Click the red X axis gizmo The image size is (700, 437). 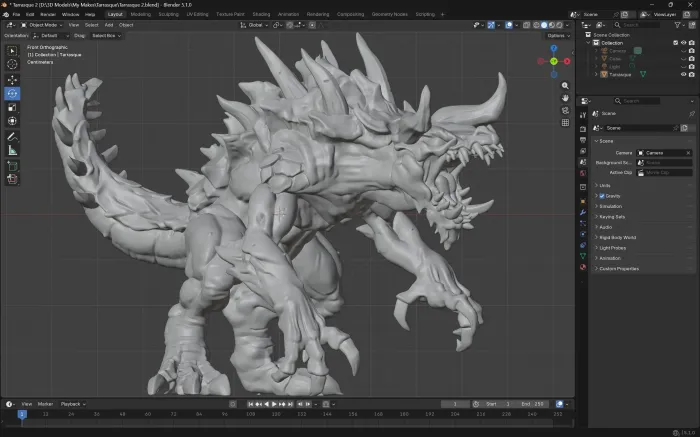567,61
